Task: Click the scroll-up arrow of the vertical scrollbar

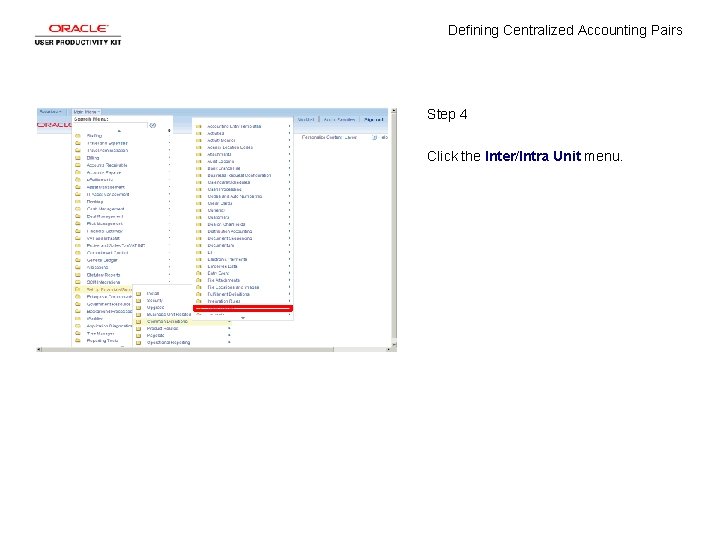Action: coord(394,111)
